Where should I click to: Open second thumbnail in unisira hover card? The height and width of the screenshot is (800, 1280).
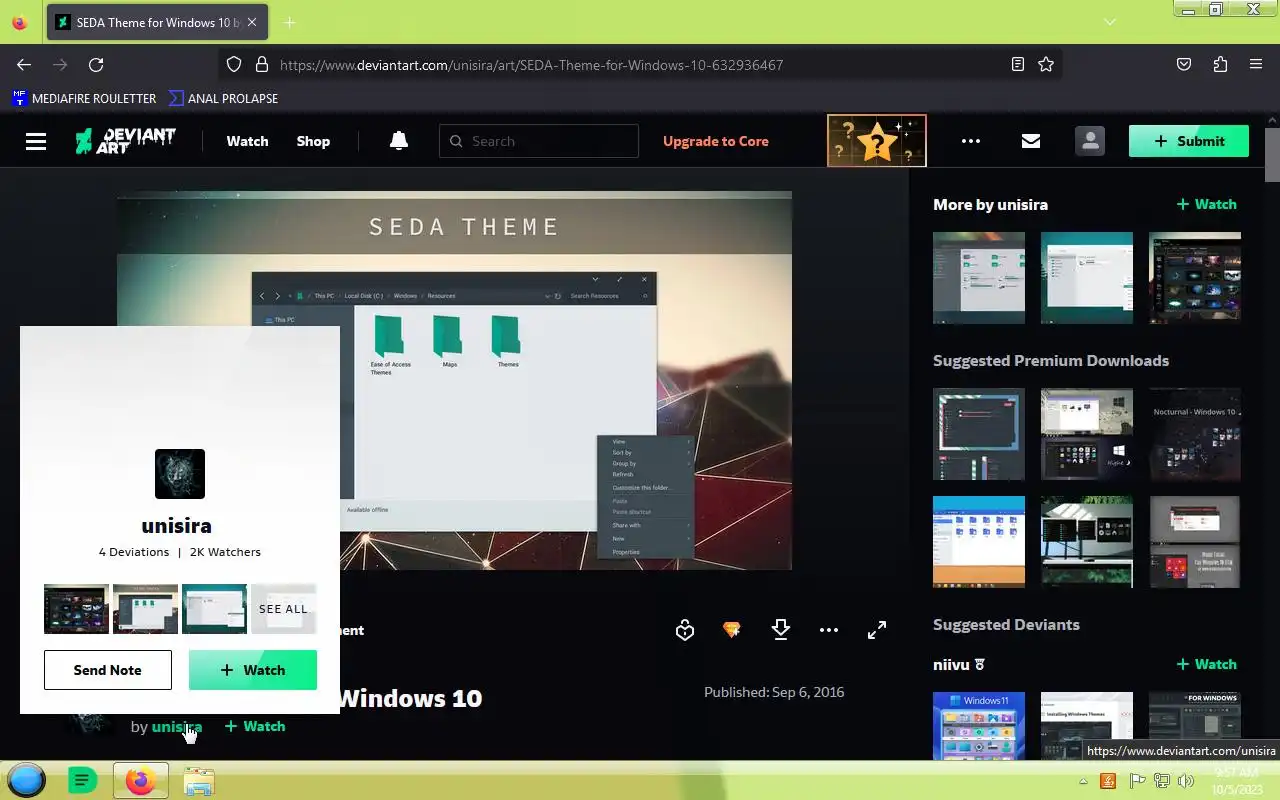click(x=145, y=609)
